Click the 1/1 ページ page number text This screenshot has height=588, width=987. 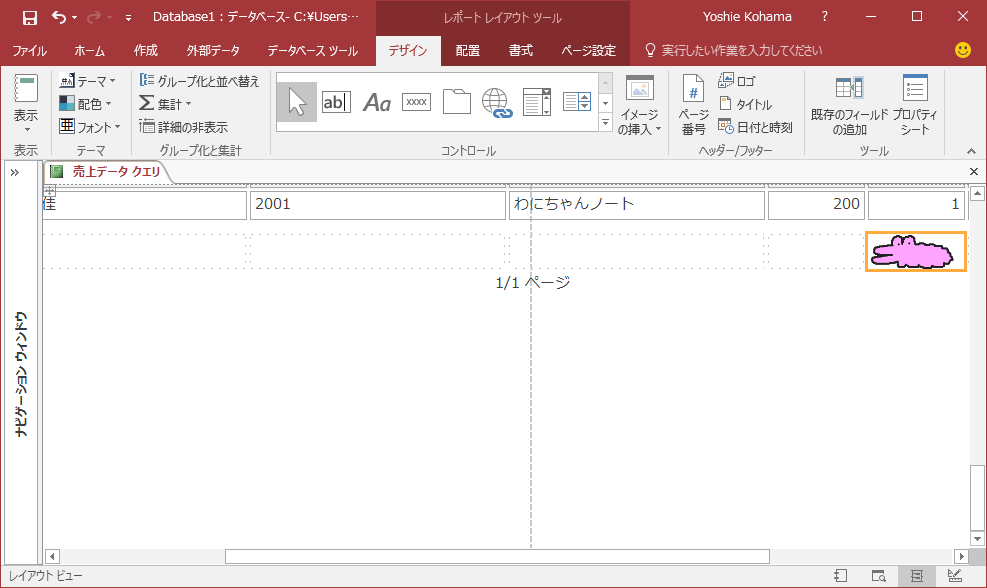pos(533,283)
